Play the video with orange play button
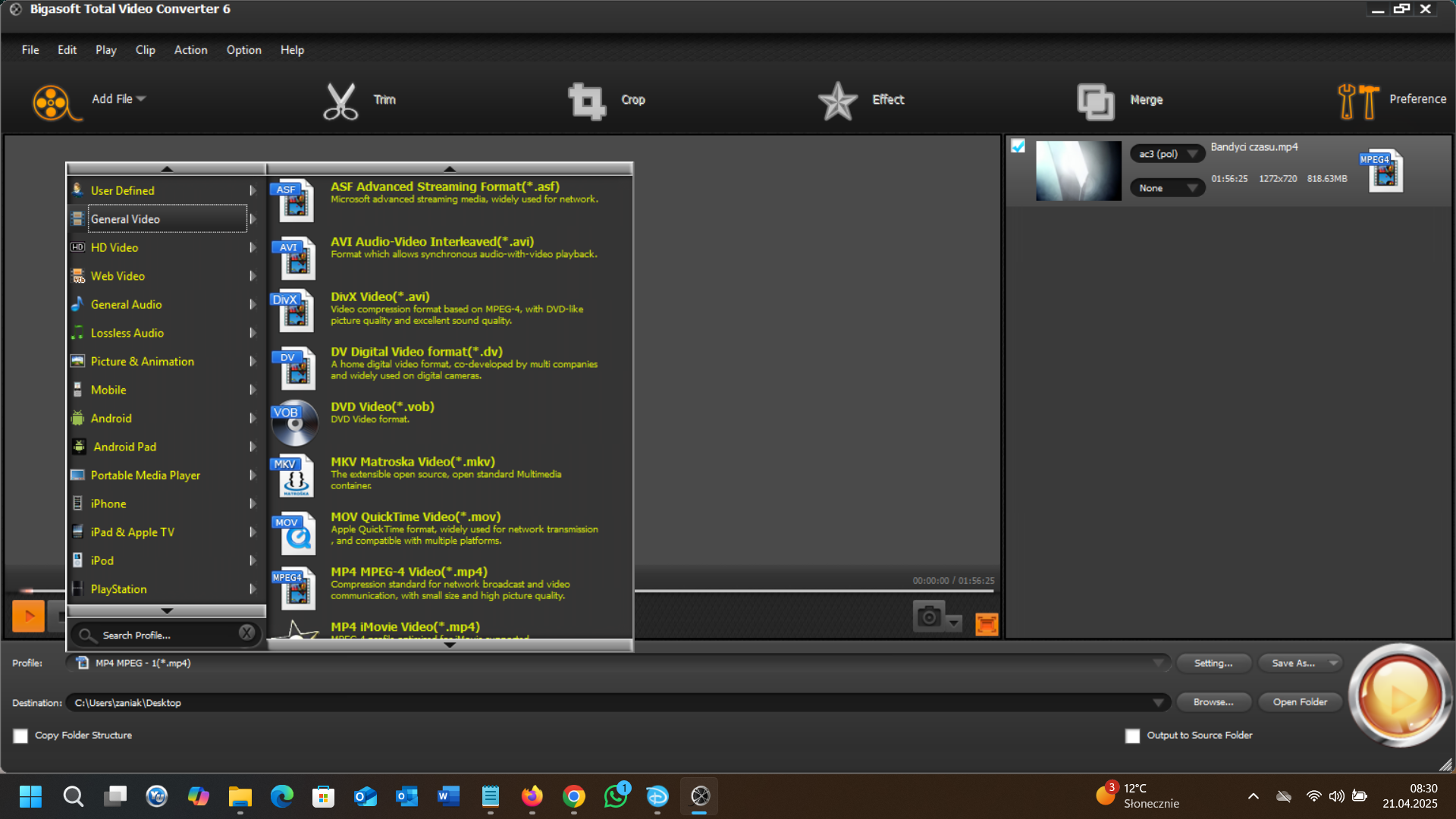The height and width of the screenshot is (819, 1456). point(28,616)
